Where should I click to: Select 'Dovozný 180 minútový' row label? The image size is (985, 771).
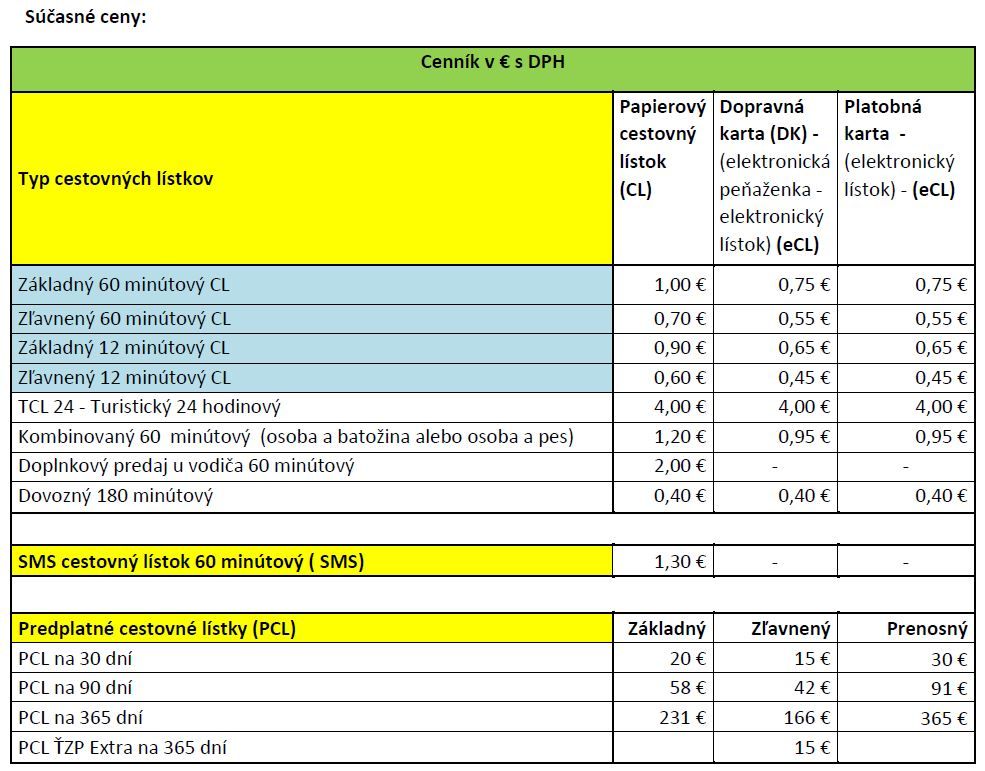(x=116, y=496)
